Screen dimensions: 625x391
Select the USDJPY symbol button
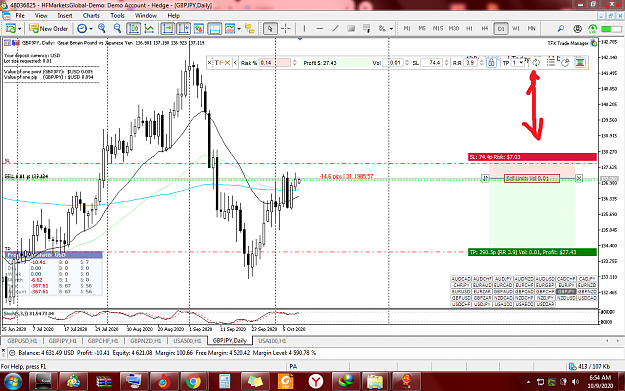point(482,305)
